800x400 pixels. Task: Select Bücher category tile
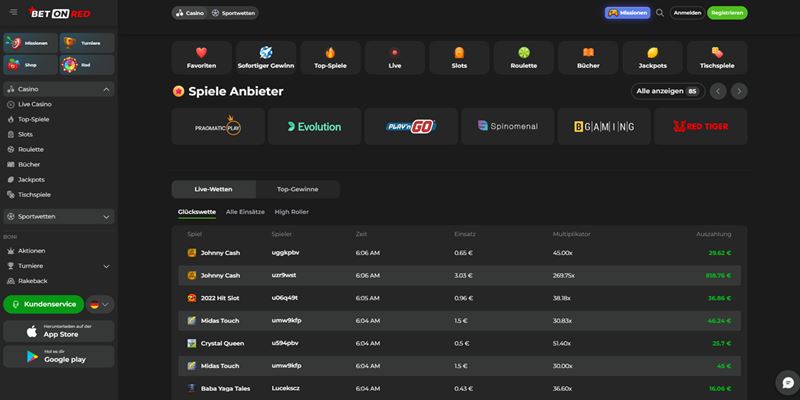tap(588, 58)
